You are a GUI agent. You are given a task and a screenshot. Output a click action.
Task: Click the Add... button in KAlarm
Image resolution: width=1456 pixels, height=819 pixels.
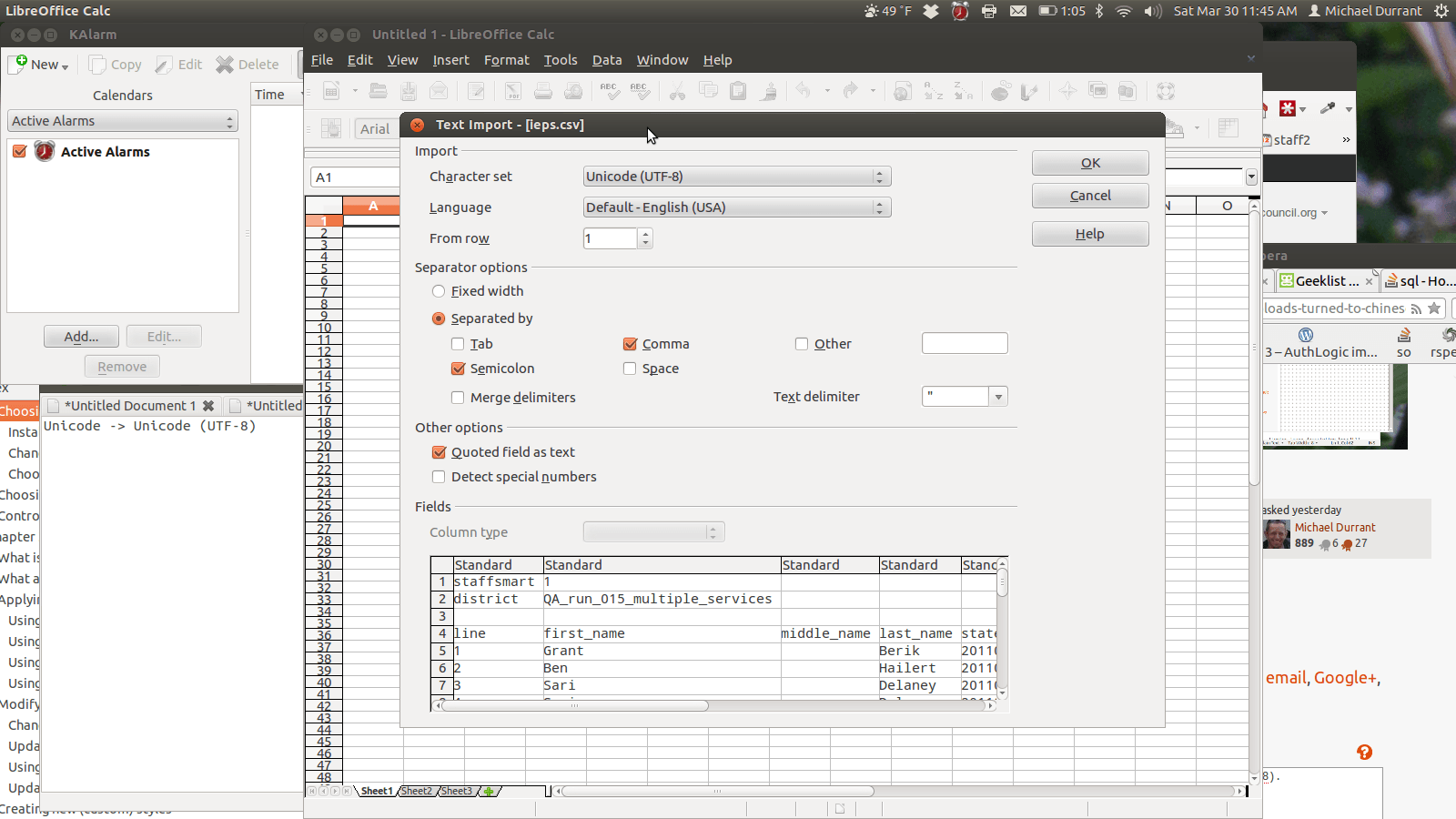coord(81,337)
